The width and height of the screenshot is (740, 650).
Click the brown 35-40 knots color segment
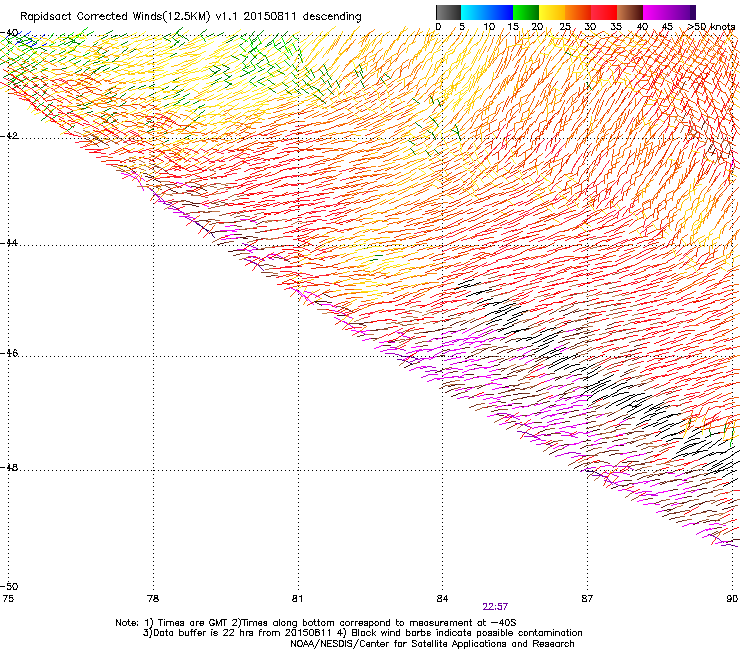[x=630, y=12]
